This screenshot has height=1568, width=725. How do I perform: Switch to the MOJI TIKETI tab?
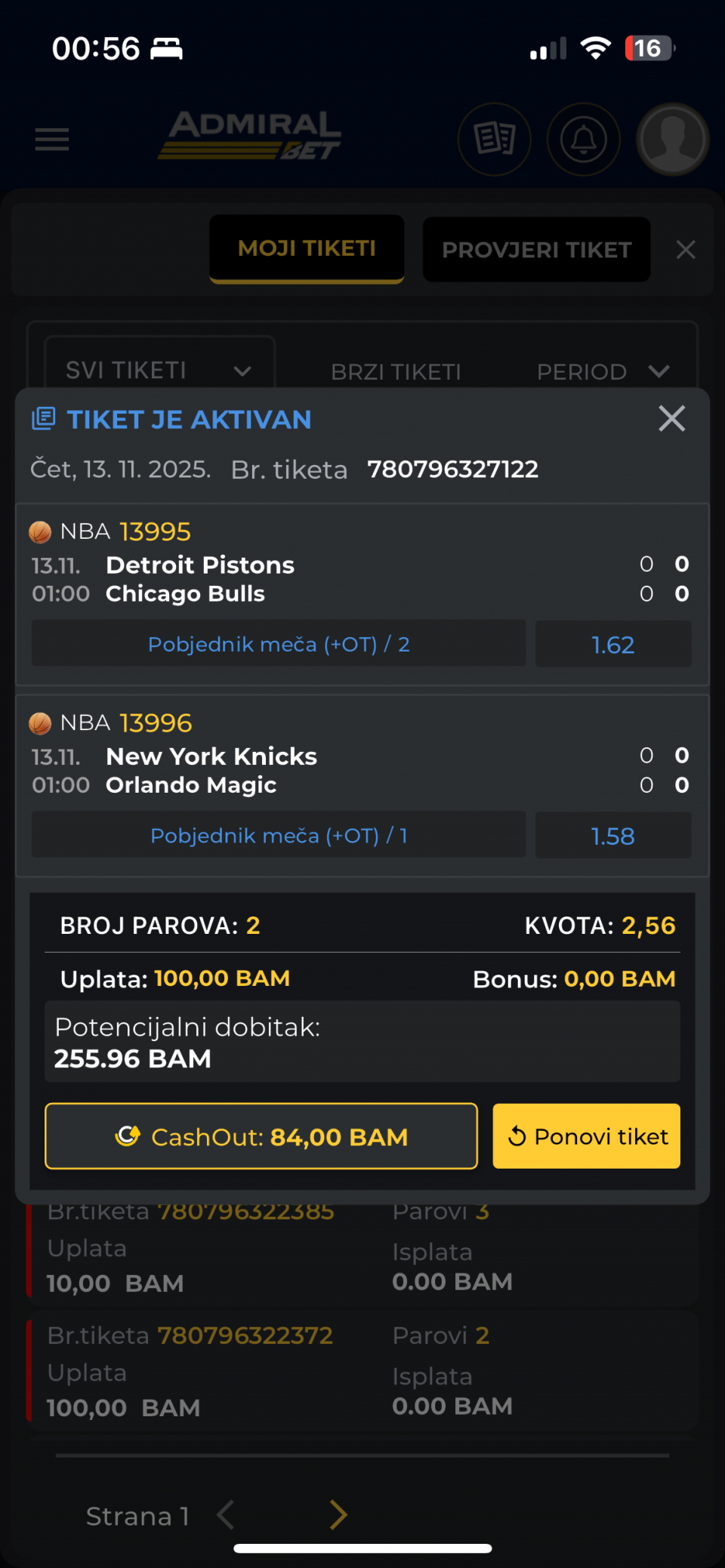click(x=307, y=248)
